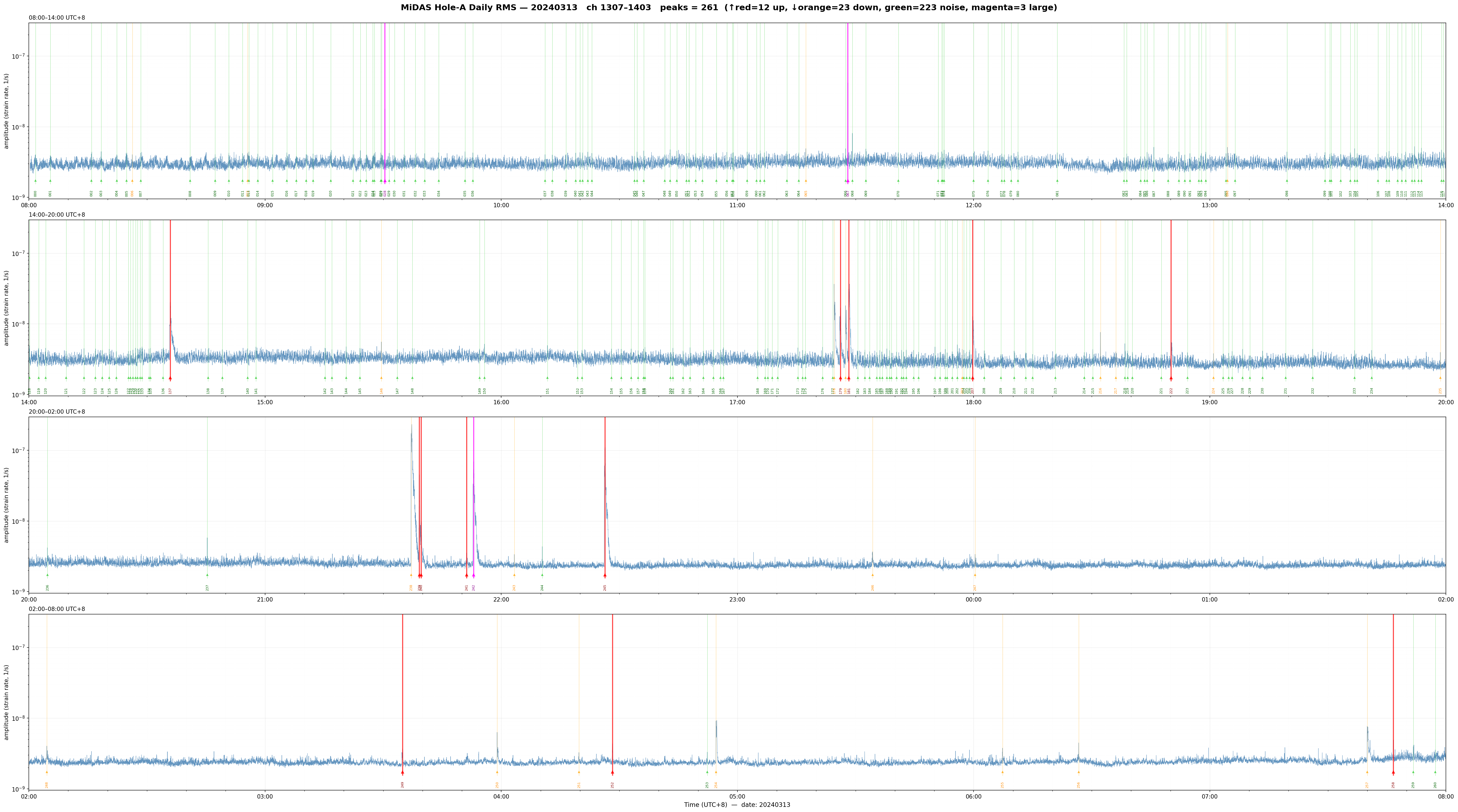
Task: Click the amplitude y-axis label of the 02:00–08:00 panel
Action: [x=7, y=702]
